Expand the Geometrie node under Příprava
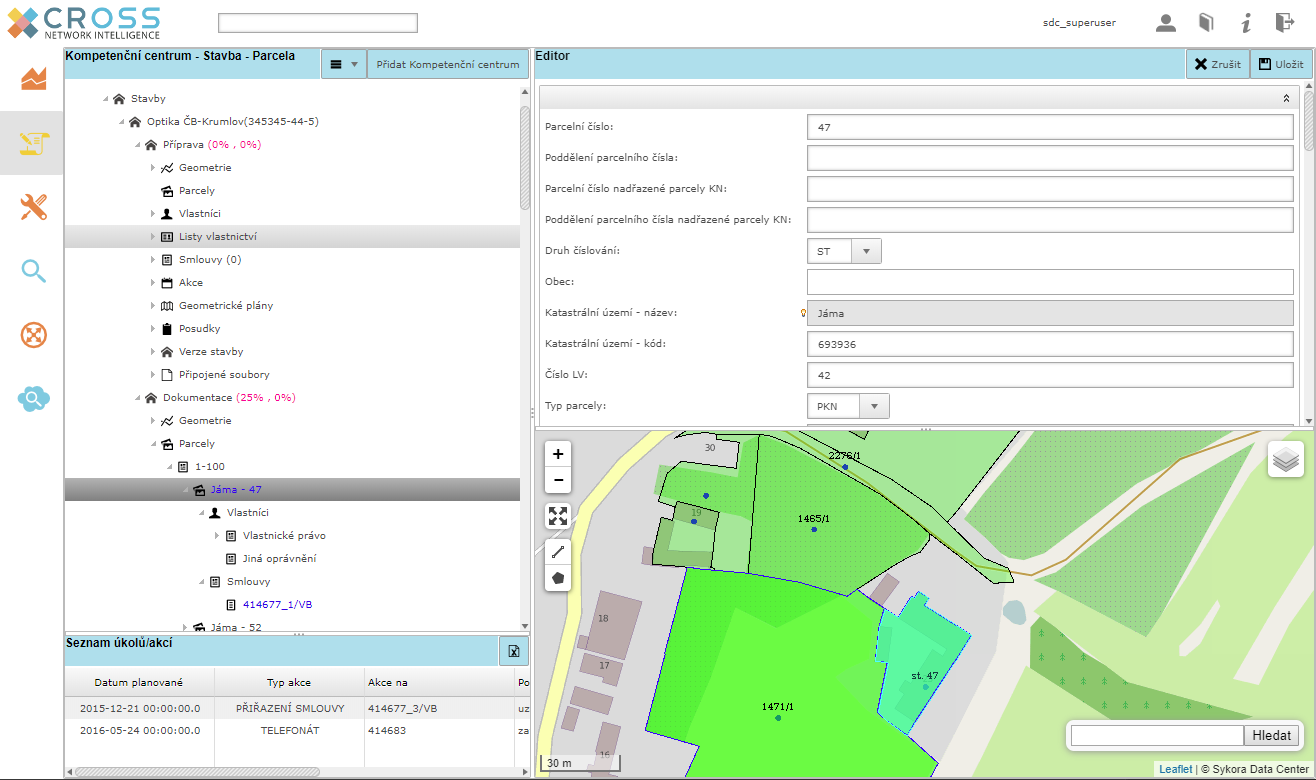This screenshot has width=1316, height=780. tap(153, 168)
